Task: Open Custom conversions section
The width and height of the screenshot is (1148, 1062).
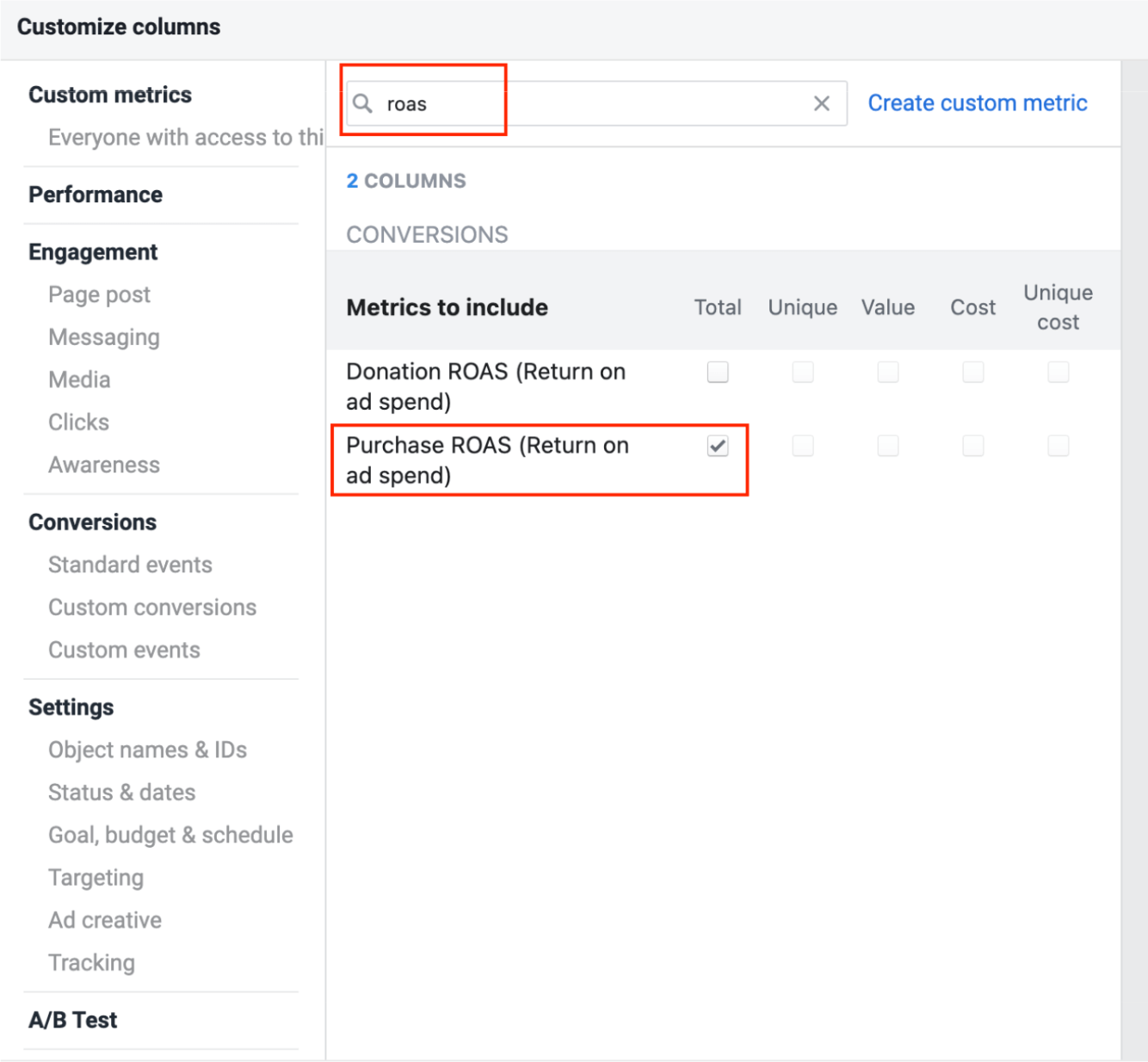Action: tap(152, 608)
